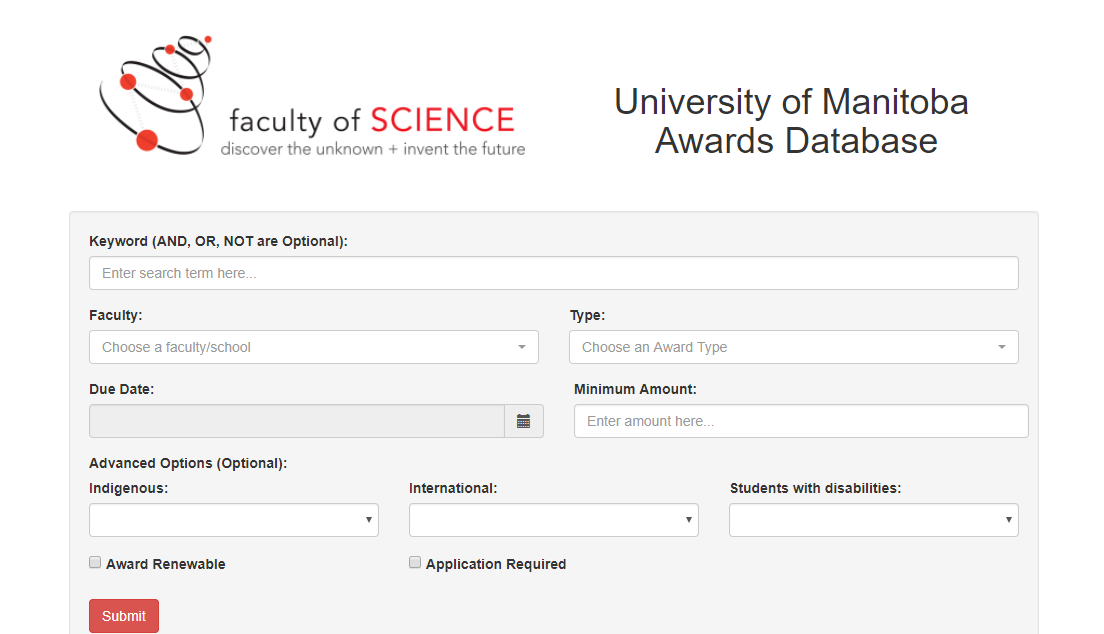Screen dimensions: 1104x634
Task: Click the calendar icon next to Due Date
Action: pyautogui.click(x=523, y=421)
